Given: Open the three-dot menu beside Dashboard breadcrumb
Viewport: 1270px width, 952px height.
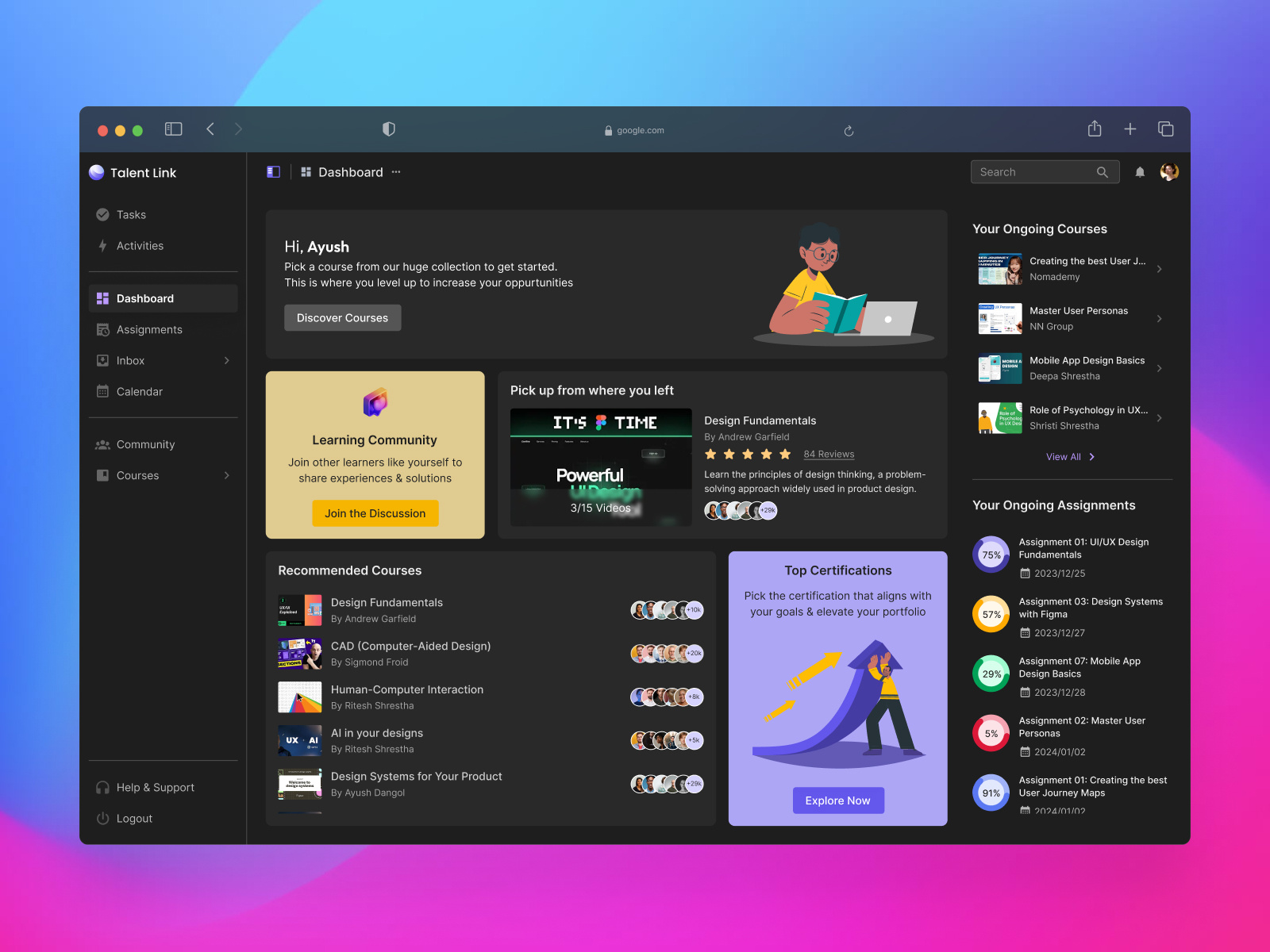Looking at the screenshot, I should pos(395,171).
